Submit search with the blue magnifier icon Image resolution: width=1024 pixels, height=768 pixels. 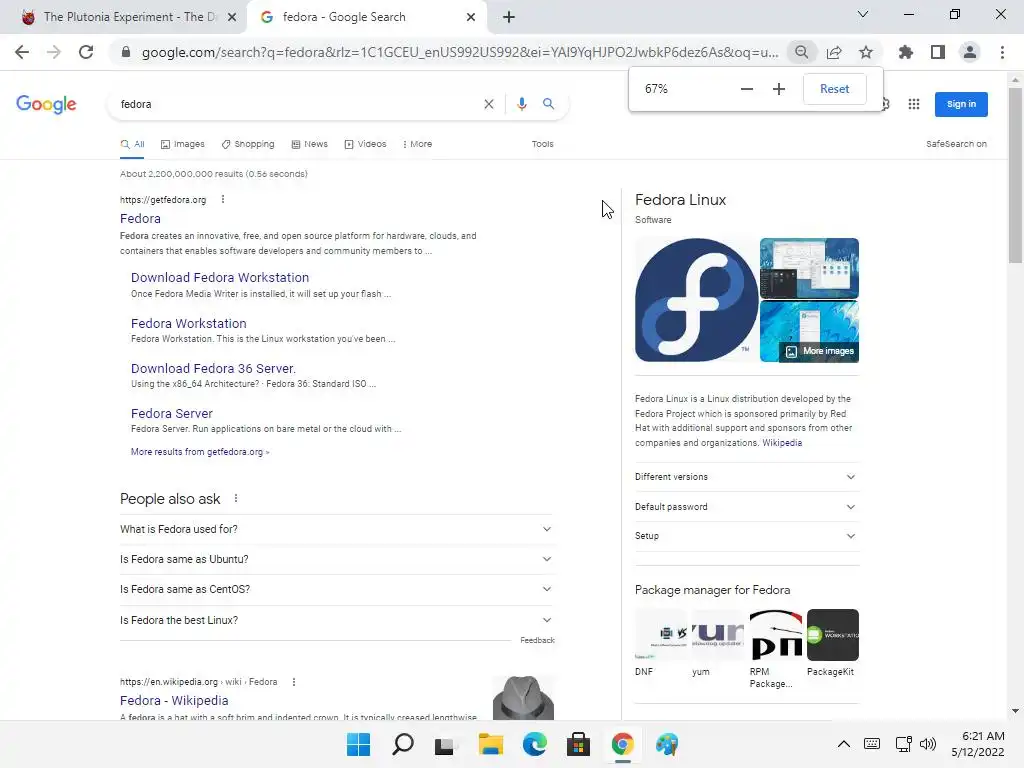pos(549,104)
